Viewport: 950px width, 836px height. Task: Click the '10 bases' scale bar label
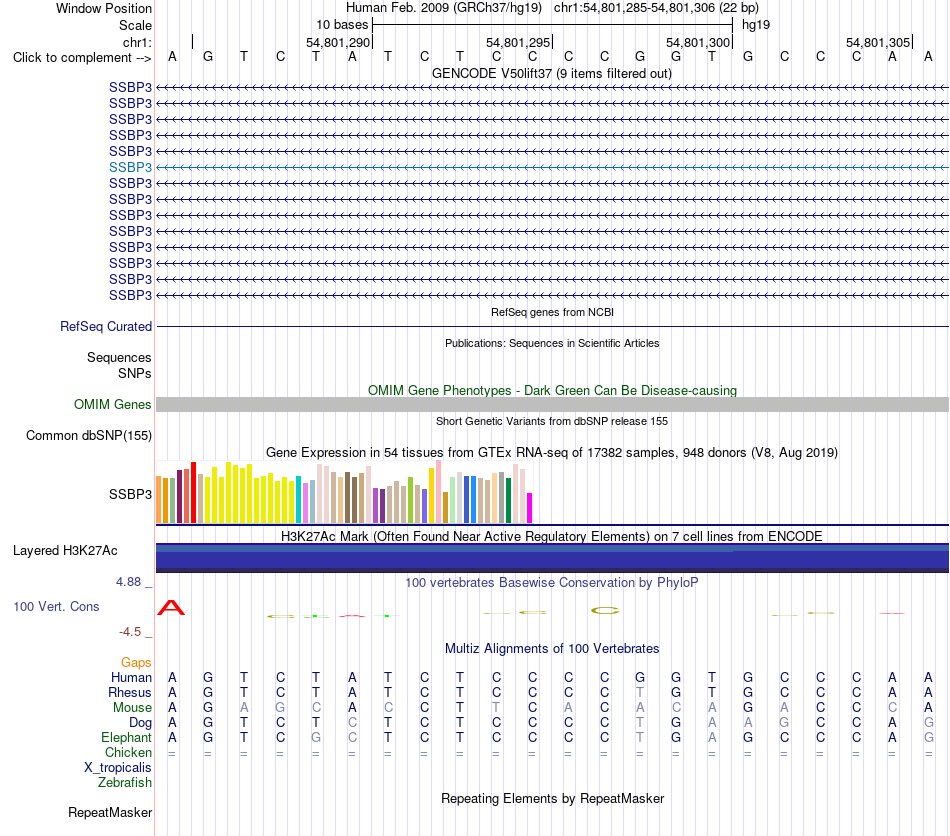click(x=342, y=25)
